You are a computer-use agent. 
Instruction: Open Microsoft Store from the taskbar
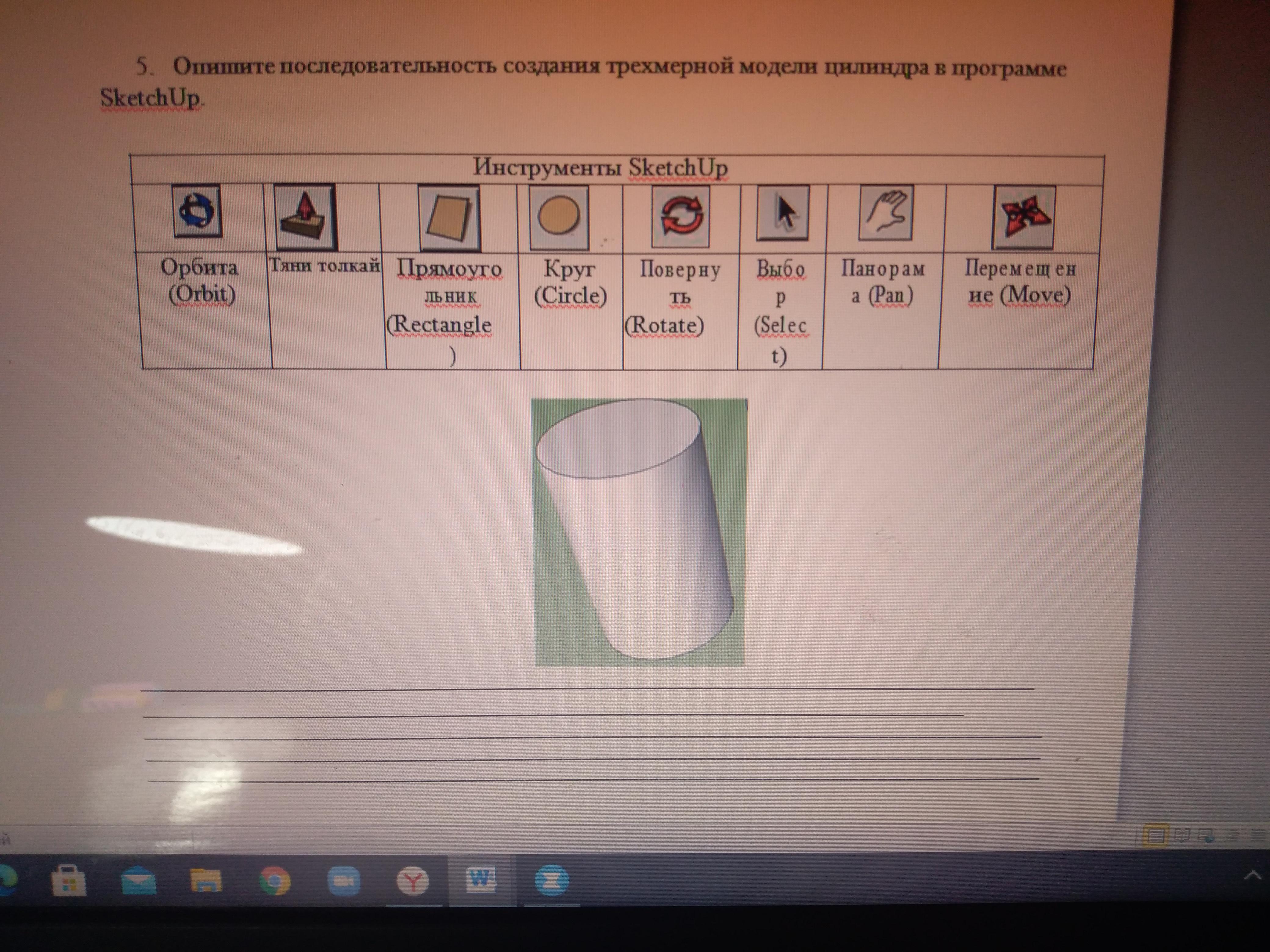pos(69,880)
